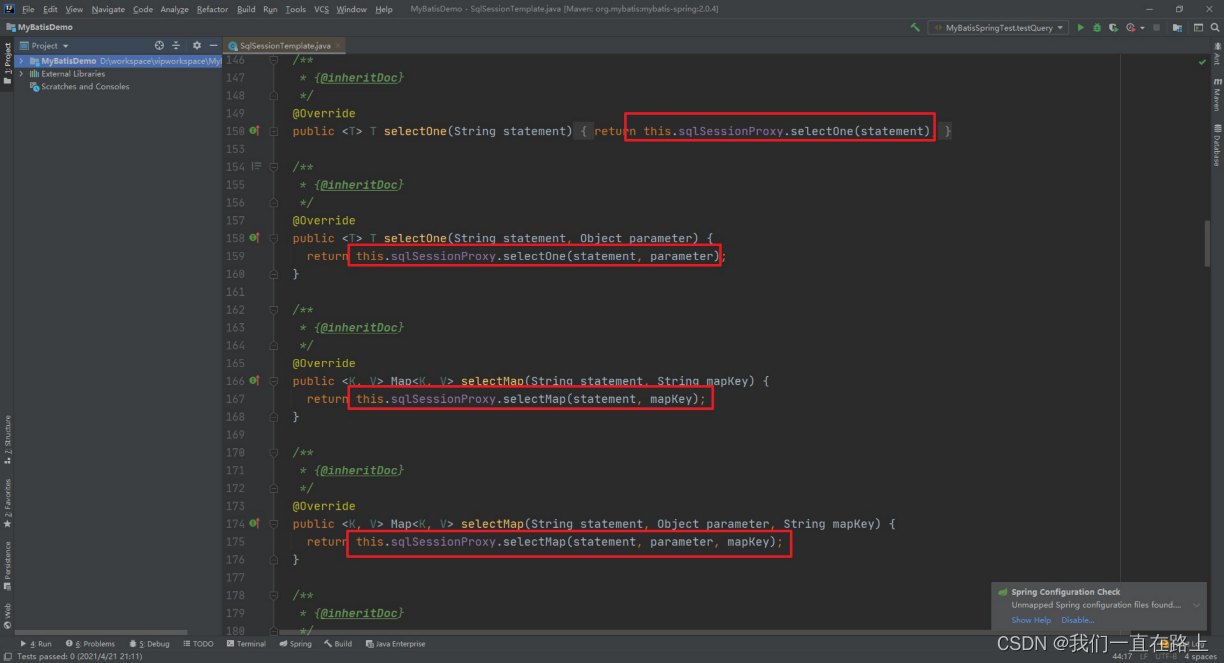
Task: Open the MyBatisSpringTest.testQuery run configuration dropdown
Action: [x=998, y=28]
